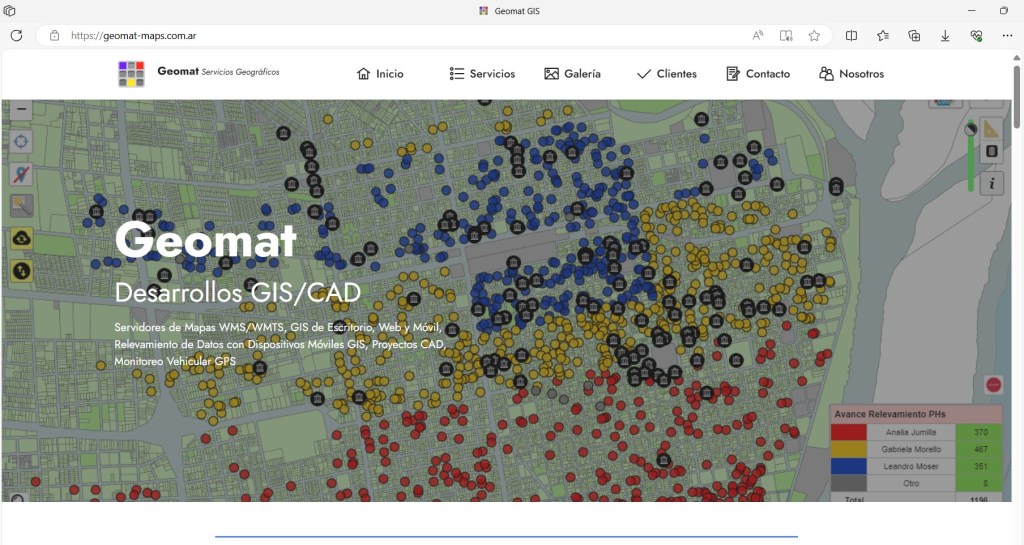Adjust the green layer opacity slider handle

pyautogui.click(x=970, y=129)
